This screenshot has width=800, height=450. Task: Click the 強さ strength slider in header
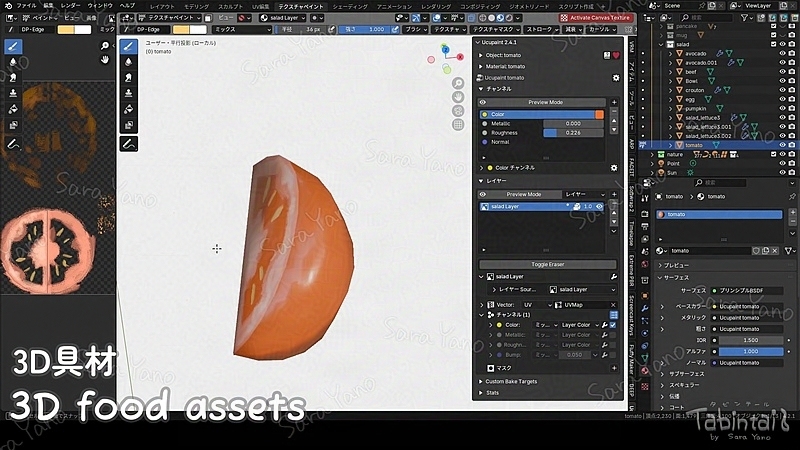[x=364, y=30]
